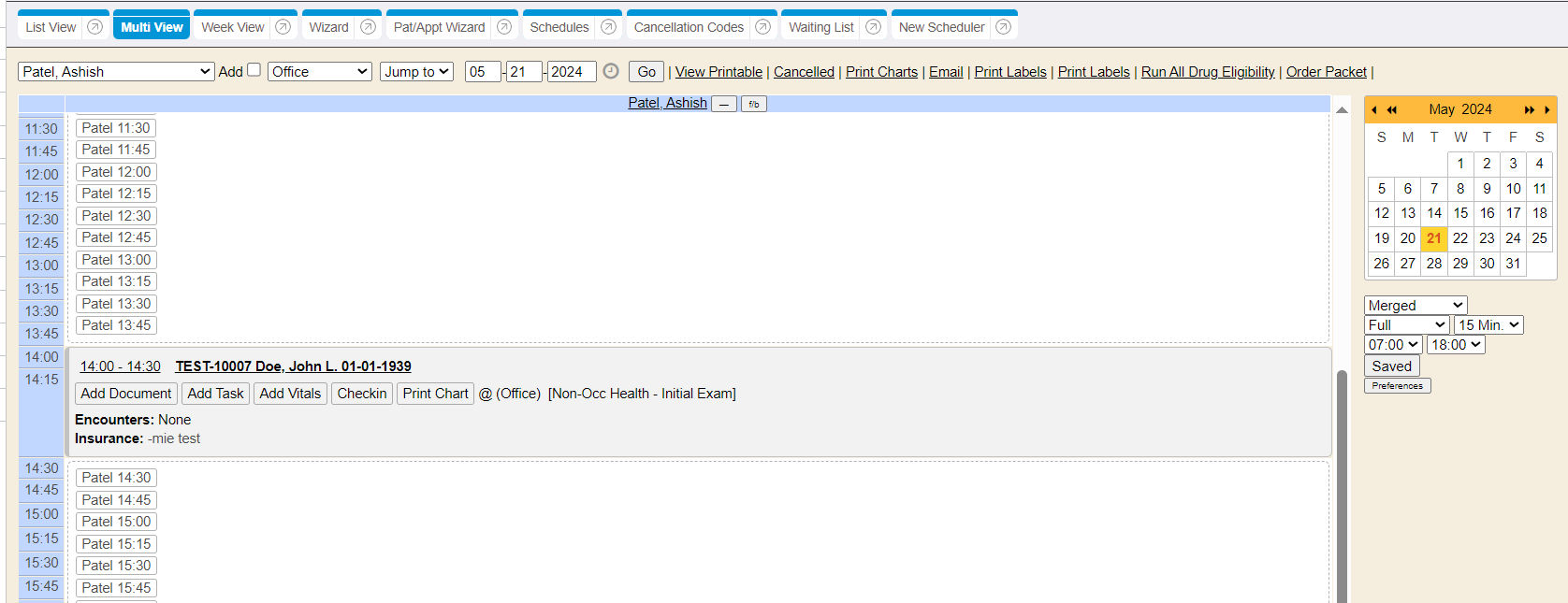
Task: Switch to the Cancellation Codes tab
Action: coord(689,27)
